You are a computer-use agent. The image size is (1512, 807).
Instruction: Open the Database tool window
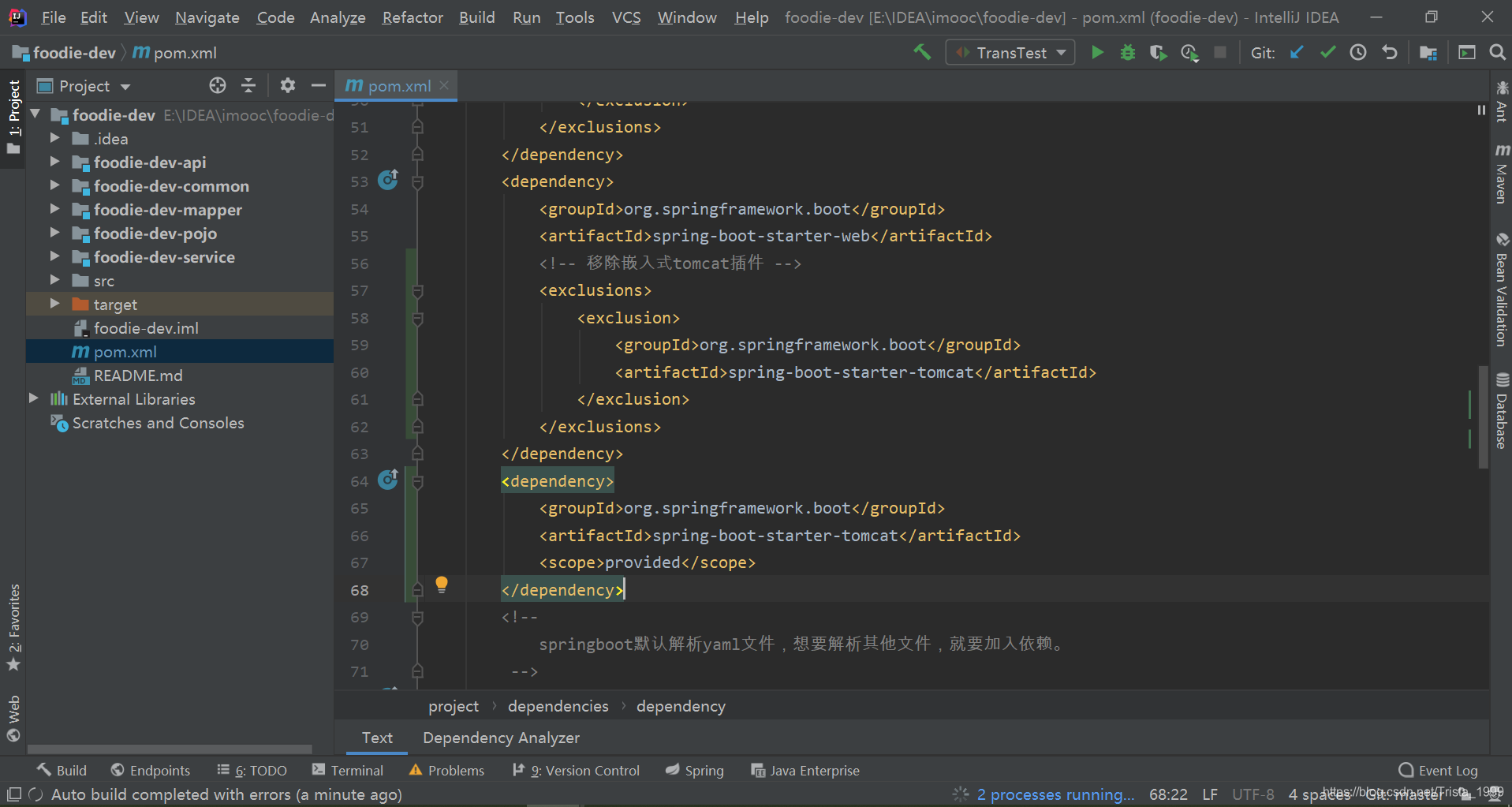point(1501,412)
